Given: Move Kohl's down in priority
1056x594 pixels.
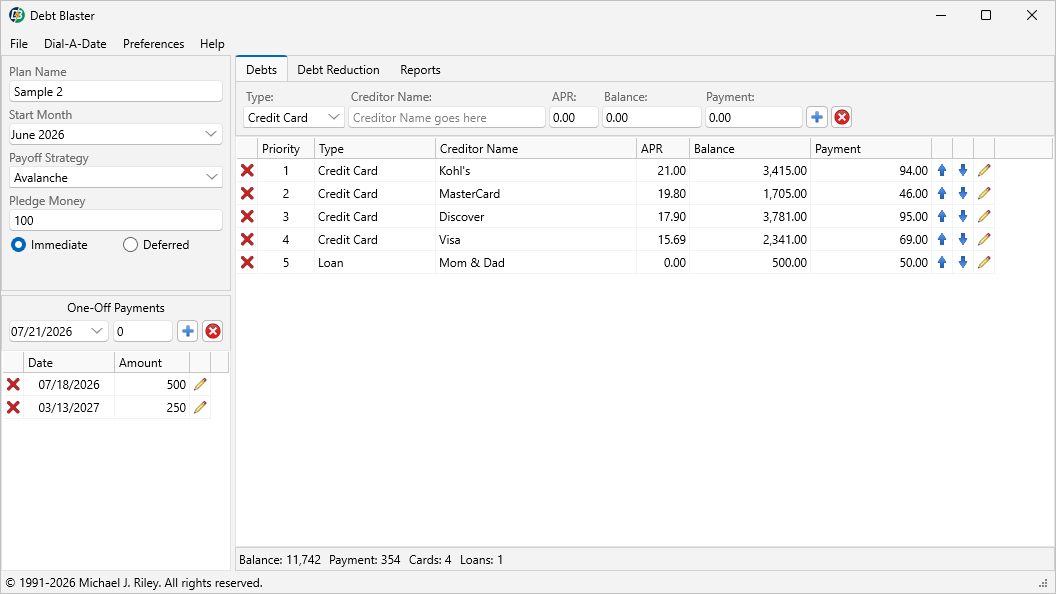Looking at the screenshot, I should coord(963,170).
